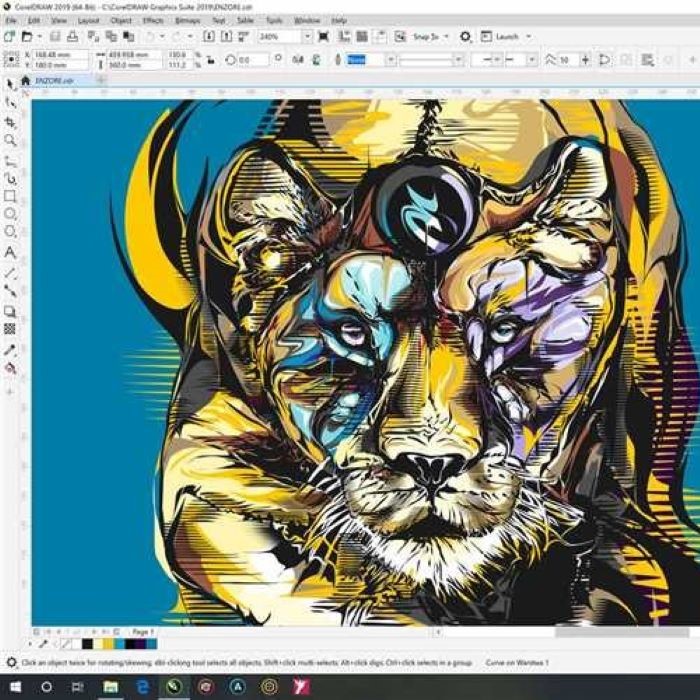Pick the black swatch in document palette

click(x=88, y=644)
